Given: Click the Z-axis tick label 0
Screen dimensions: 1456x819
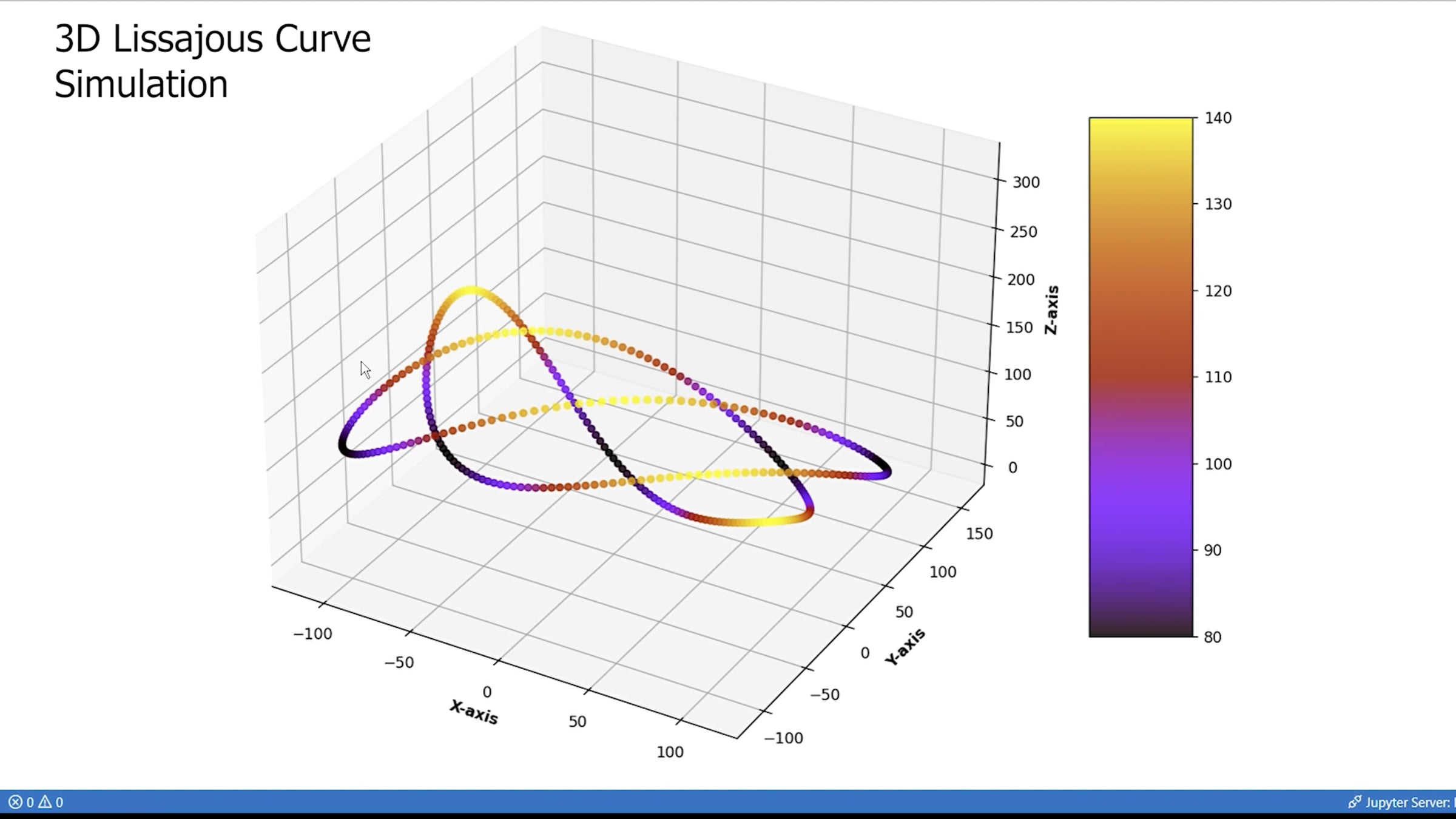Looking at the screenshot, I should click(1013, 468).
